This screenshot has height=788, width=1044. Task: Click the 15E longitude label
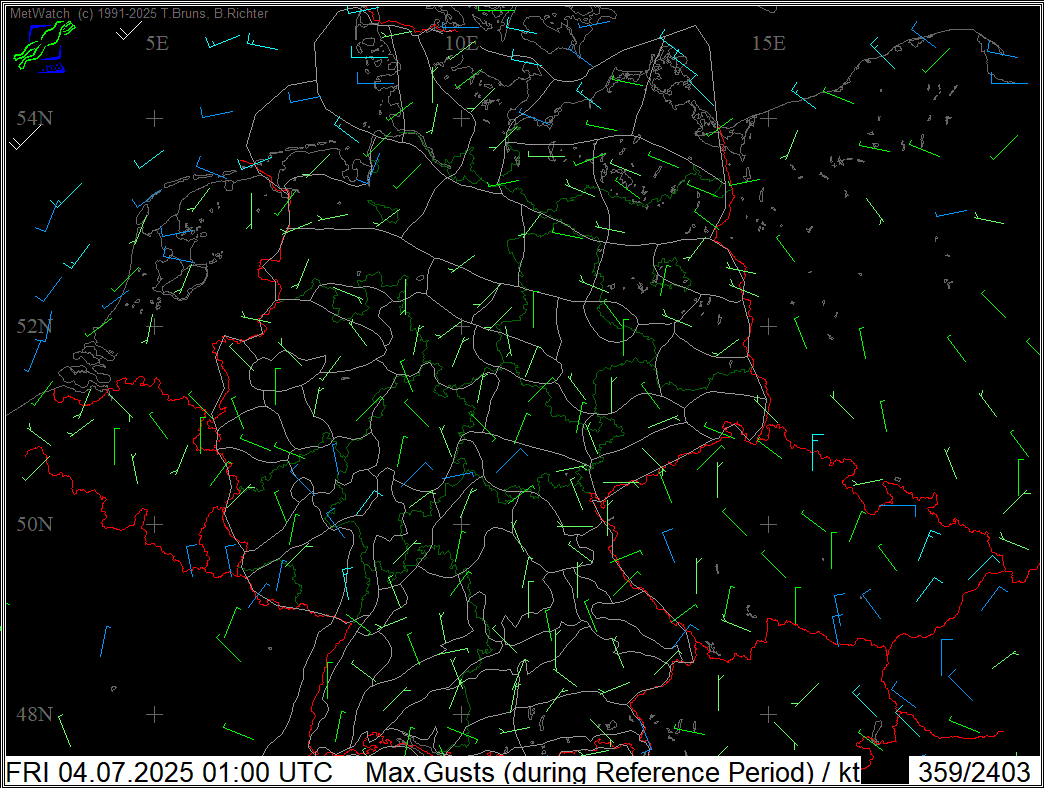(768, 43)
